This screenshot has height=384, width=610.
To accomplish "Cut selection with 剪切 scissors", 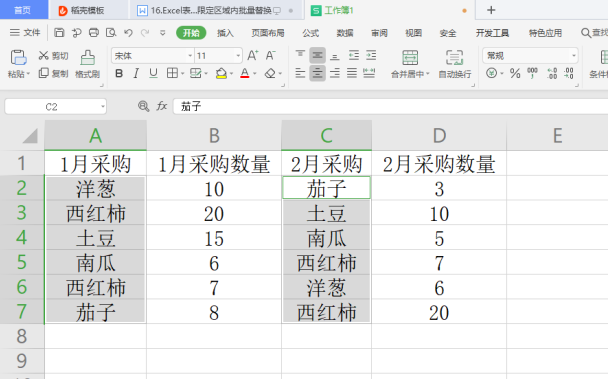I will click(53, 56).
